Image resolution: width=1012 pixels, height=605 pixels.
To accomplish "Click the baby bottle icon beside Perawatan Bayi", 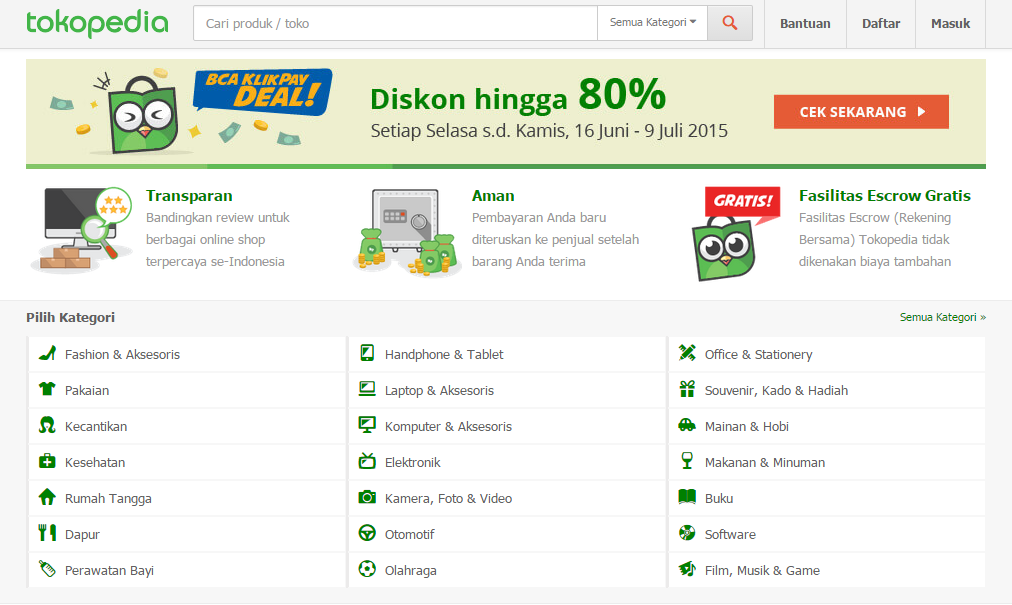I will (x=47, y=569).
